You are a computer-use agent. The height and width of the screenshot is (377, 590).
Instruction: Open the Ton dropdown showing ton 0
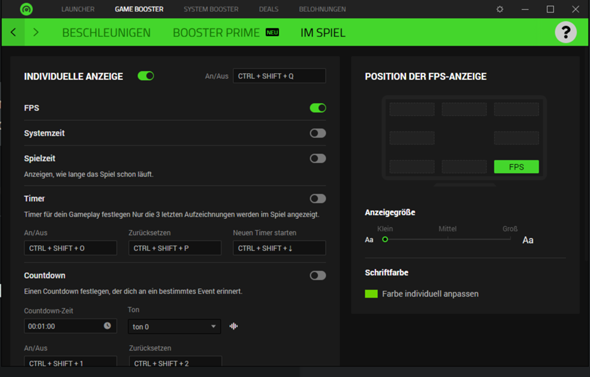pyautogui.click(x=174, y=327)
